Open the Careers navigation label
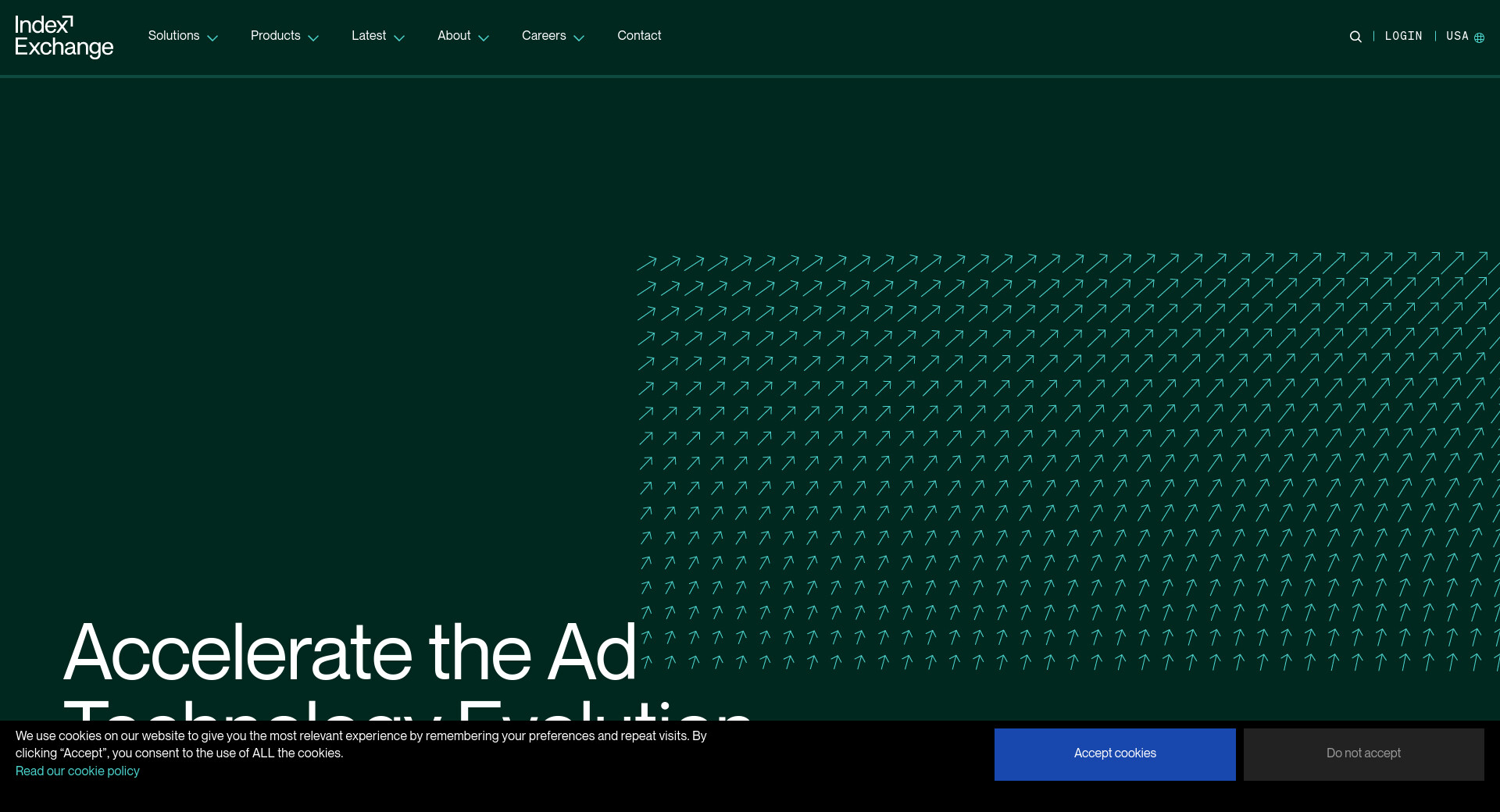 pyautogui.click(x=544, y=36)
